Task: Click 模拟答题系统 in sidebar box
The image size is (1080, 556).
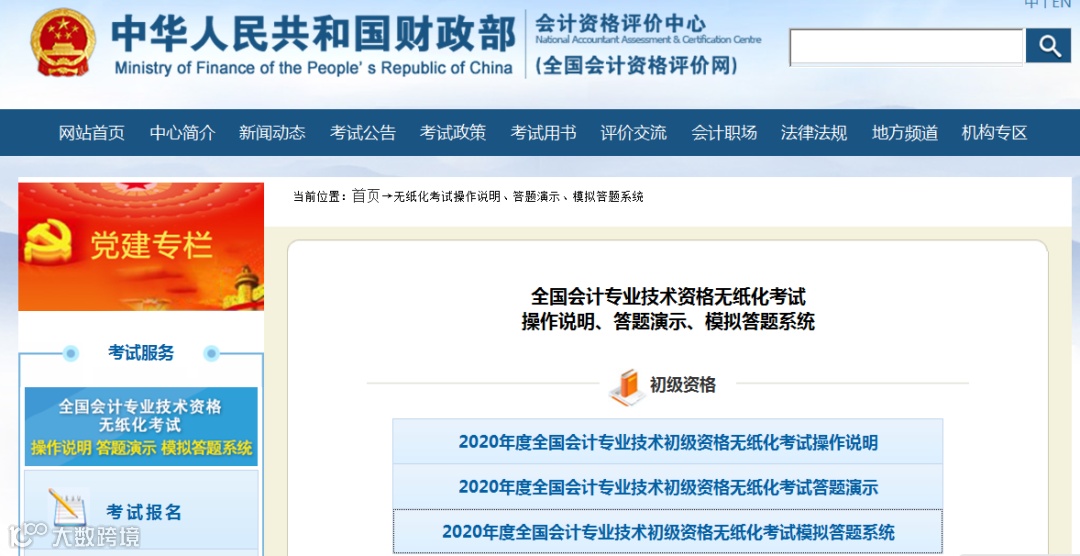Action: point(207,448)
